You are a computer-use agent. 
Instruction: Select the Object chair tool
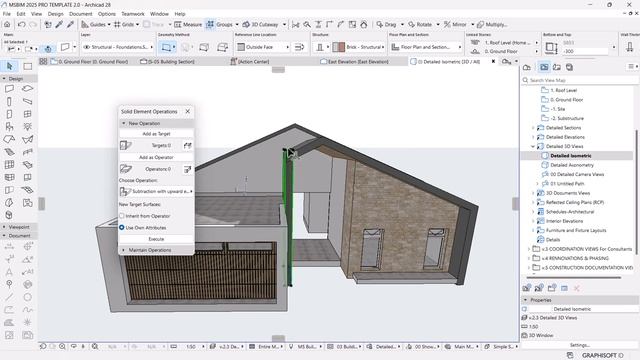click(x=9, y=127)
